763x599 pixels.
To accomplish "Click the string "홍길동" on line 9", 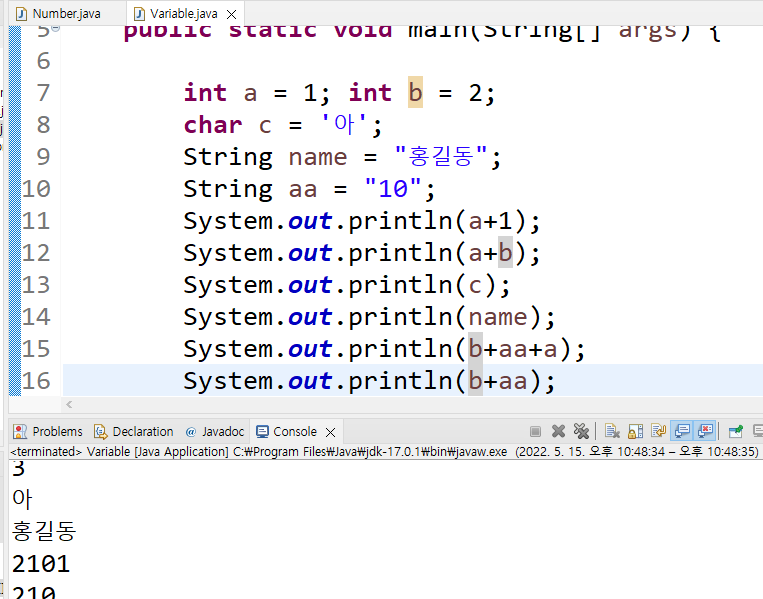I will (x=440, y=157).
